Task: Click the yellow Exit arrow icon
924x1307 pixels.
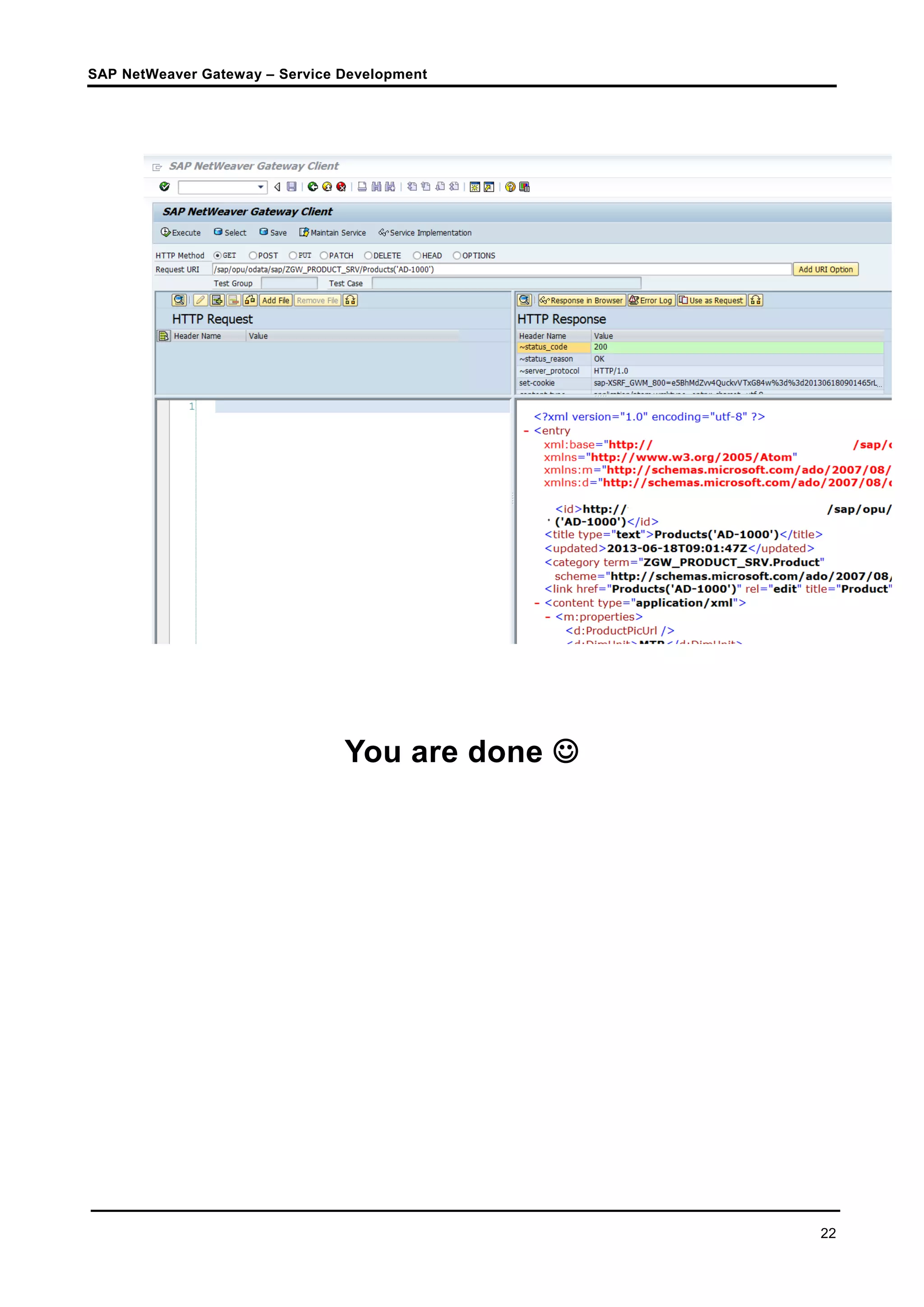Action: 327,187
